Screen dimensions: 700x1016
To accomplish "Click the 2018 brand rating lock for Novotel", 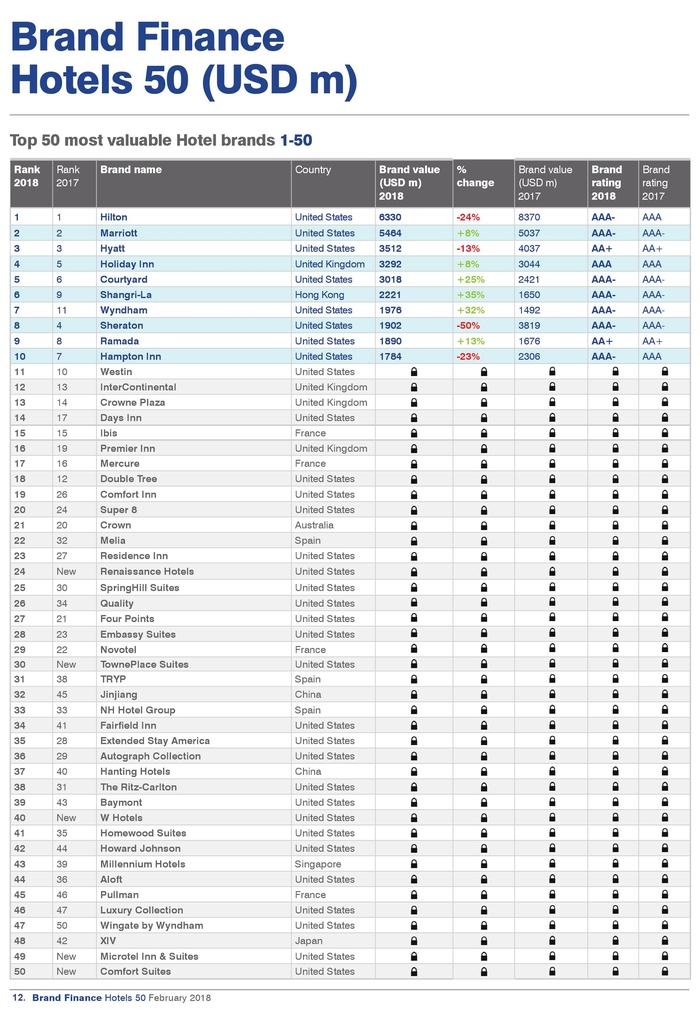I will pyautogui.click(x=615, y=649).
